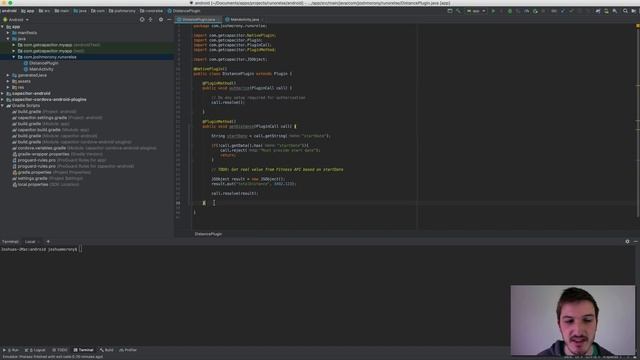Viewport: 640px width, 360px height.
Task: Click app in navigation breadcrumb
Action: [28, 11]
